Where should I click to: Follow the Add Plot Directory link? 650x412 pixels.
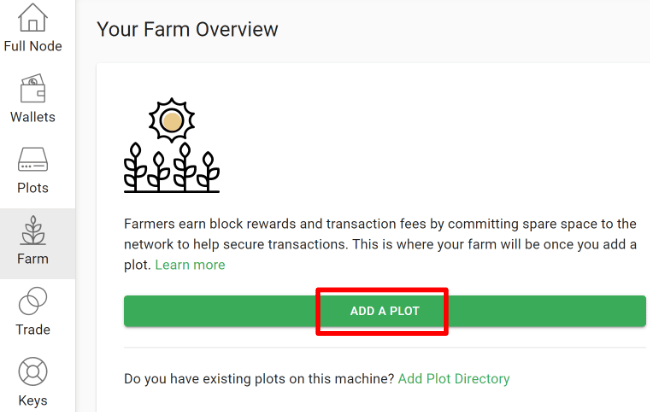[x=454, y=379]
